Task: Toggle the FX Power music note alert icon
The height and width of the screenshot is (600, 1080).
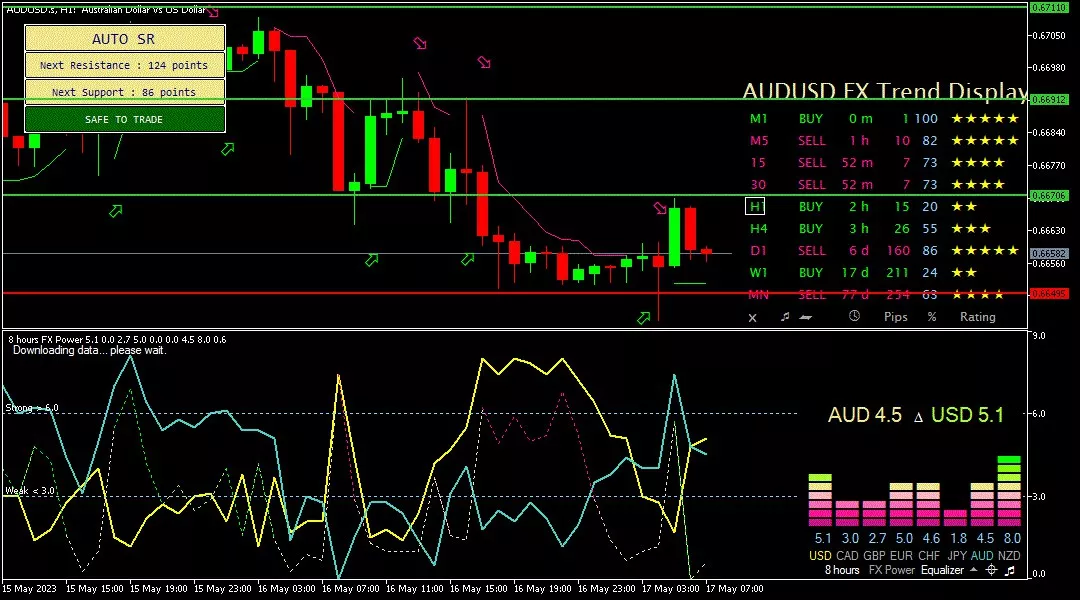Action: point(1010,570)
